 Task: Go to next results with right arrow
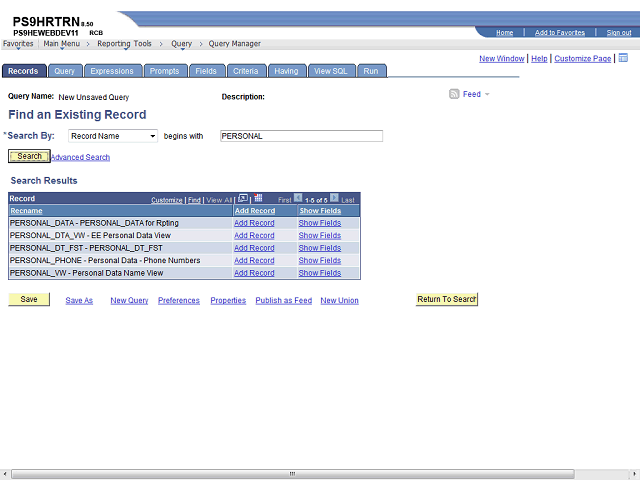pos(334,198)
